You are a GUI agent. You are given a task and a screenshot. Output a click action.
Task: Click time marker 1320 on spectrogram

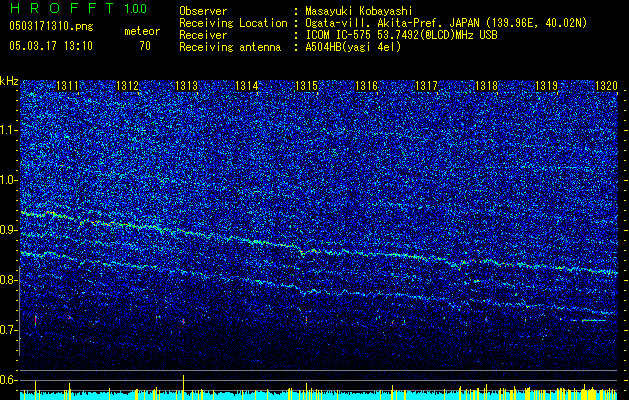[x=606, y=86]
